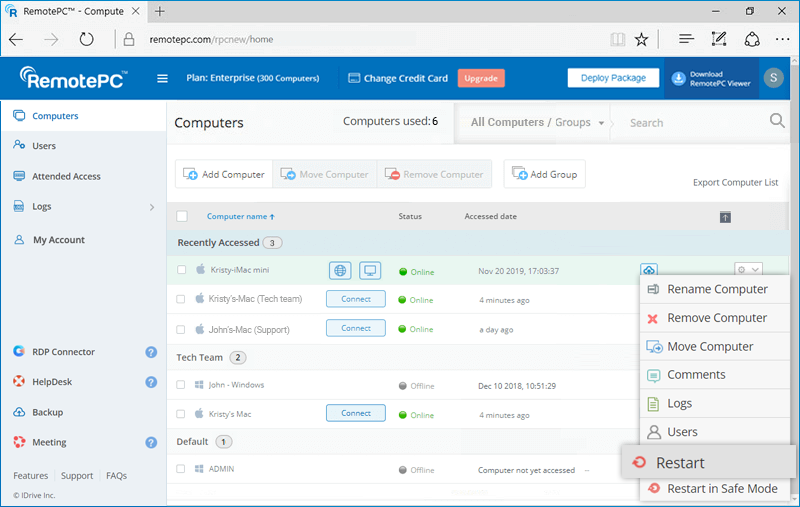Check the John's-Mac (Support) checkbox

point(181,329)
